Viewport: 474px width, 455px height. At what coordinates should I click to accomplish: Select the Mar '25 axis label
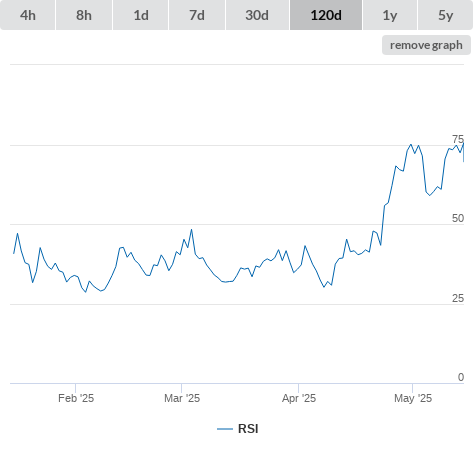pyautogui.click(x=182, y=398)
